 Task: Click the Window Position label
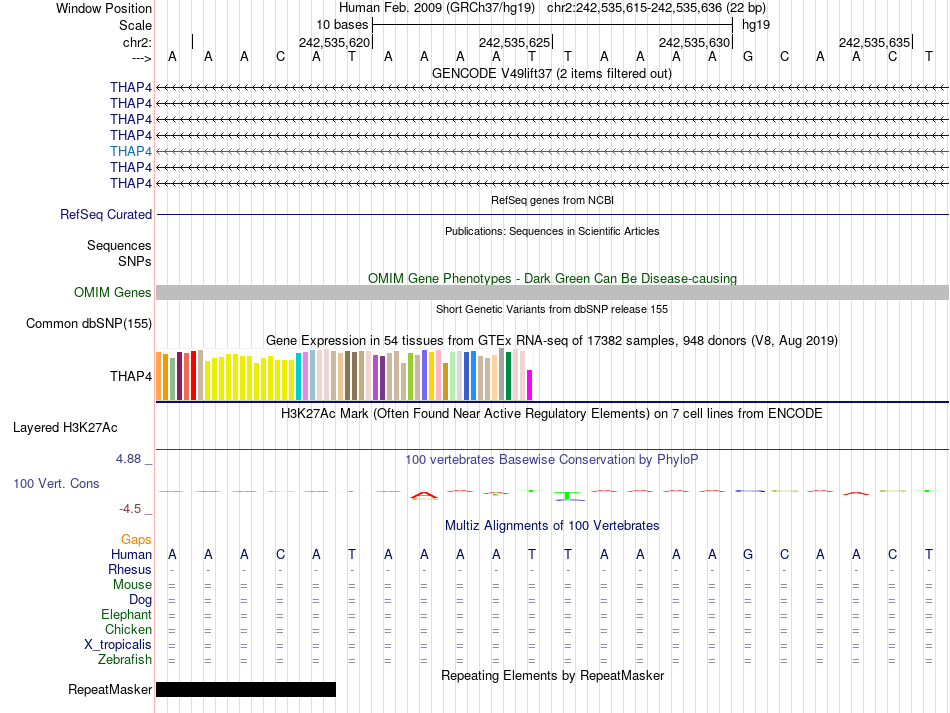(104, 8)
